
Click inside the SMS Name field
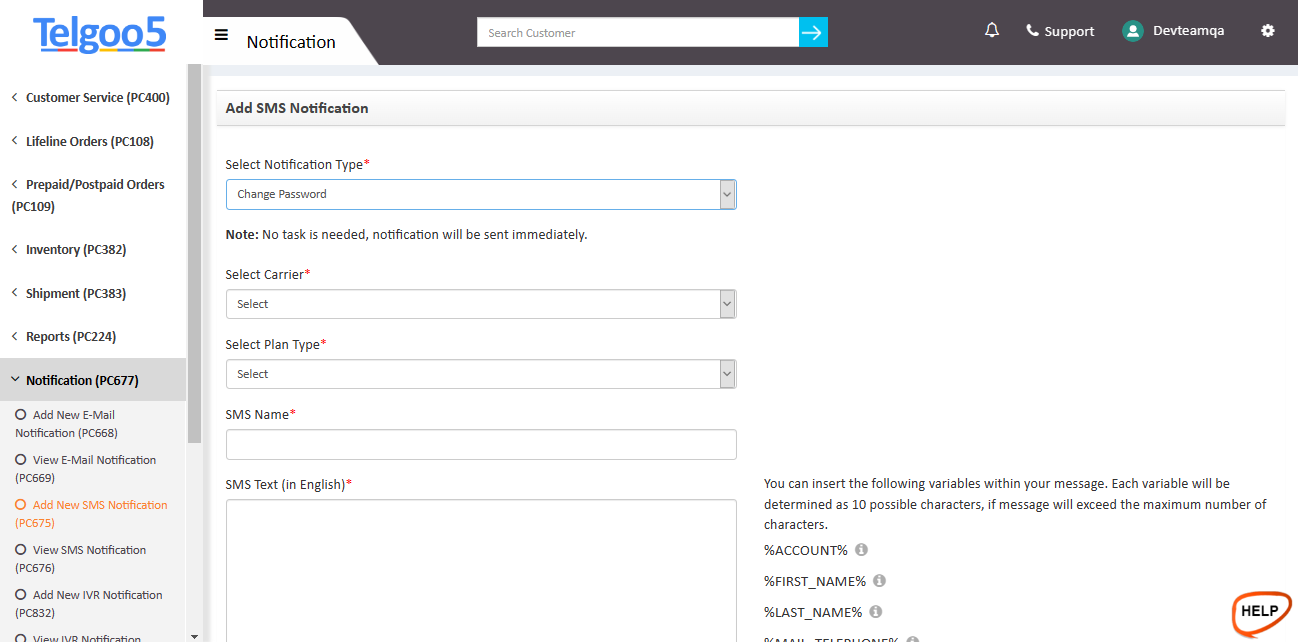tap(480, 444)
